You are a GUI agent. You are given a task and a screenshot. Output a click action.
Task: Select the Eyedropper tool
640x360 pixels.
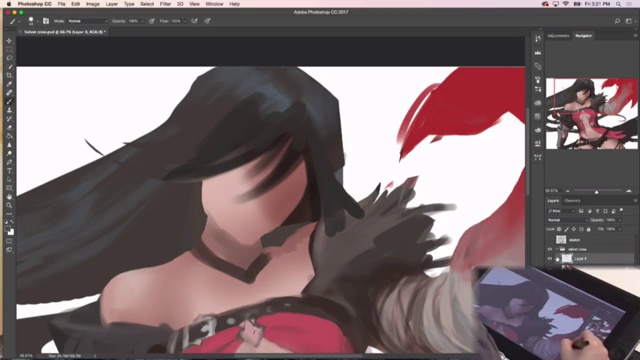point(9,84)
